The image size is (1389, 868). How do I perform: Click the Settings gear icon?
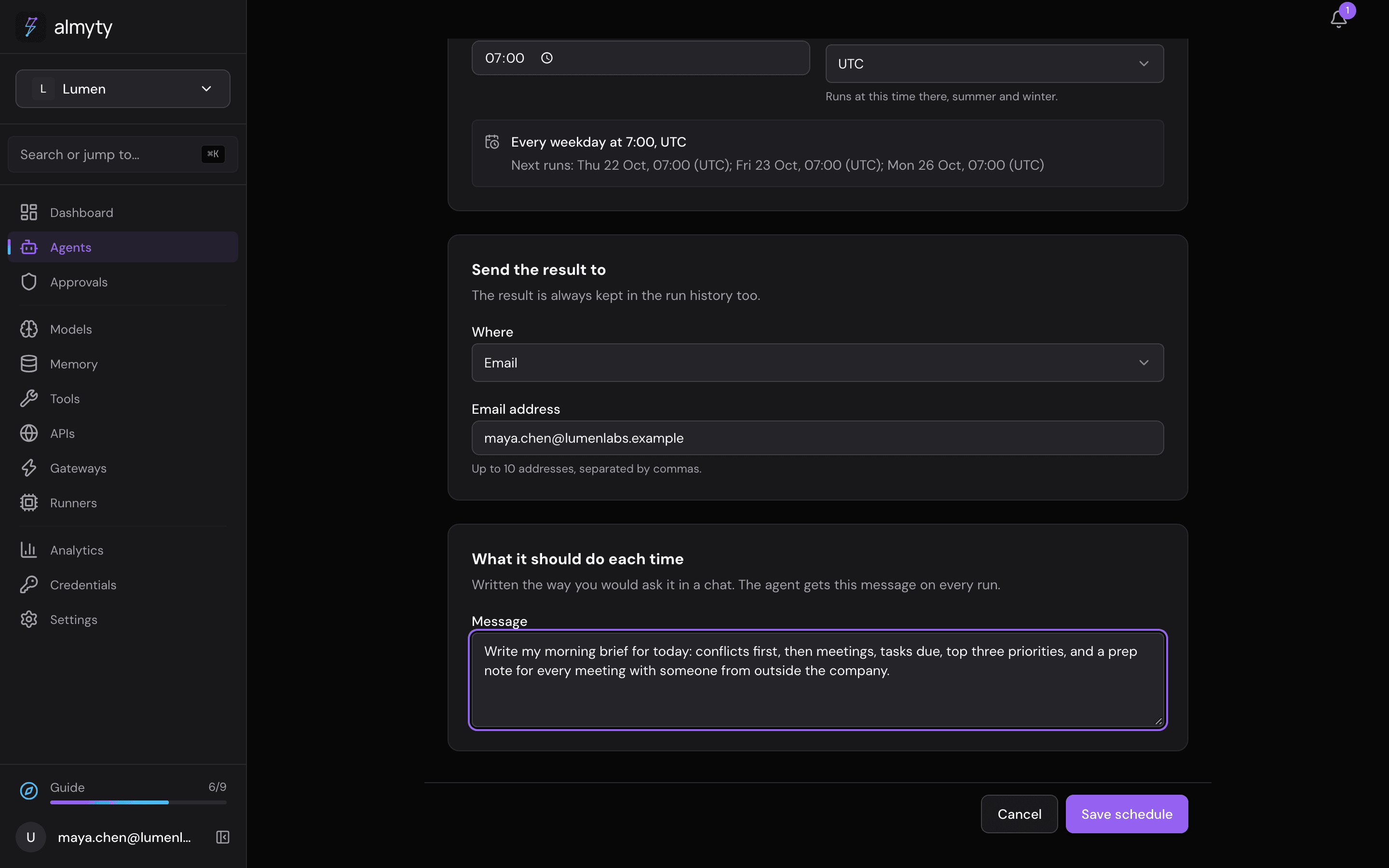(x=29, y=620)
